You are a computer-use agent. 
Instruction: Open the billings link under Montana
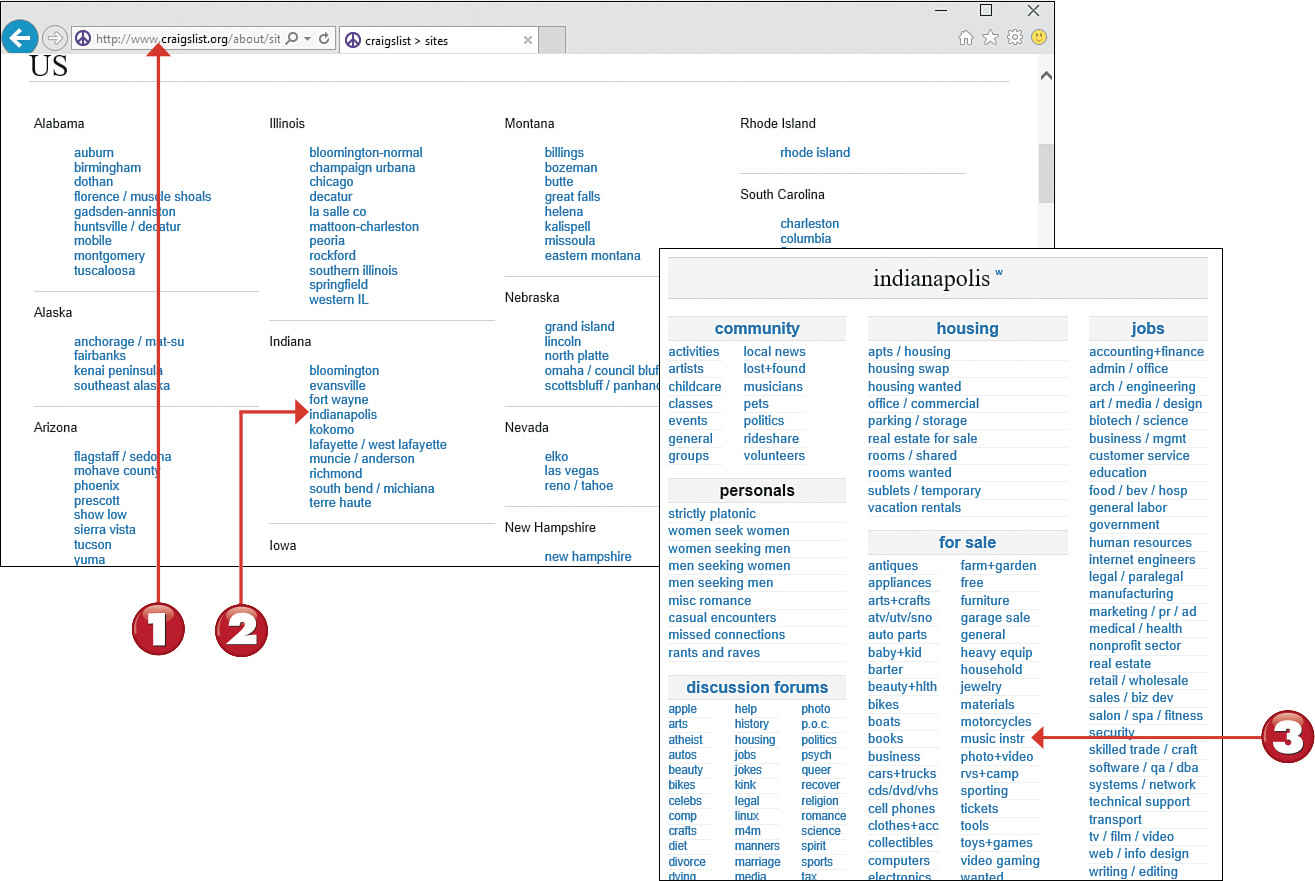(x=564, y=153)
